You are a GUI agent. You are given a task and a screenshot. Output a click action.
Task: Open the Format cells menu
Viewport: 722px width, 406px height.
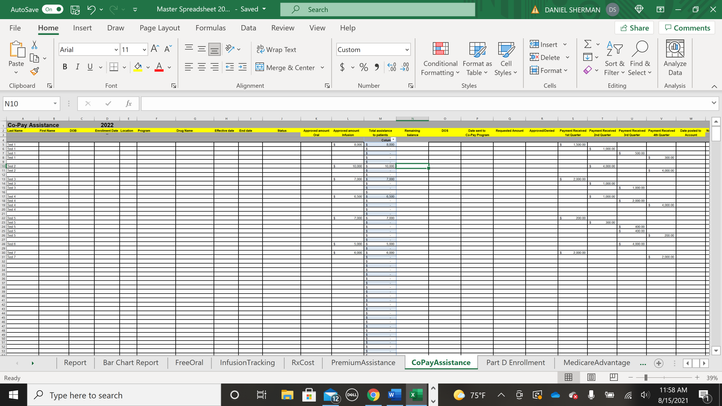point(549,70)
